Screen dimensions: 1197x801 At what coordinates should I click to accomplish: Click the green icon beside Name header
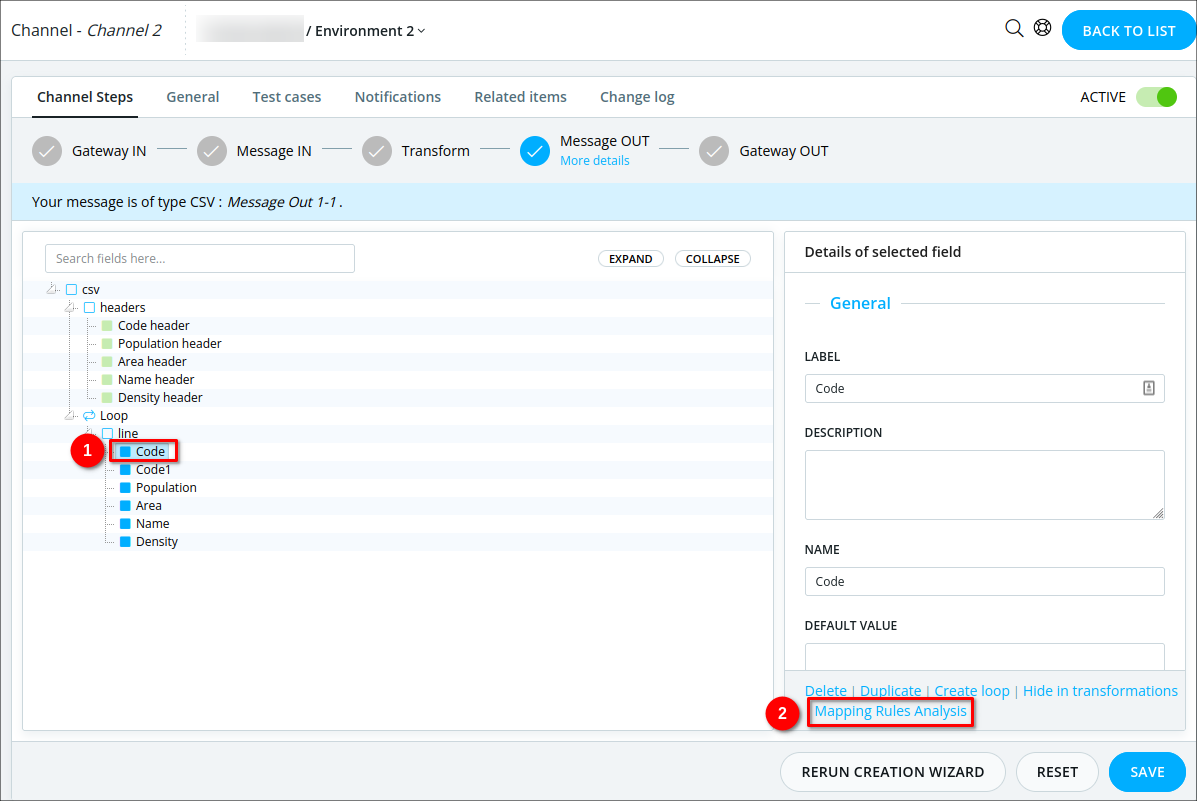[x=107, y=380]
